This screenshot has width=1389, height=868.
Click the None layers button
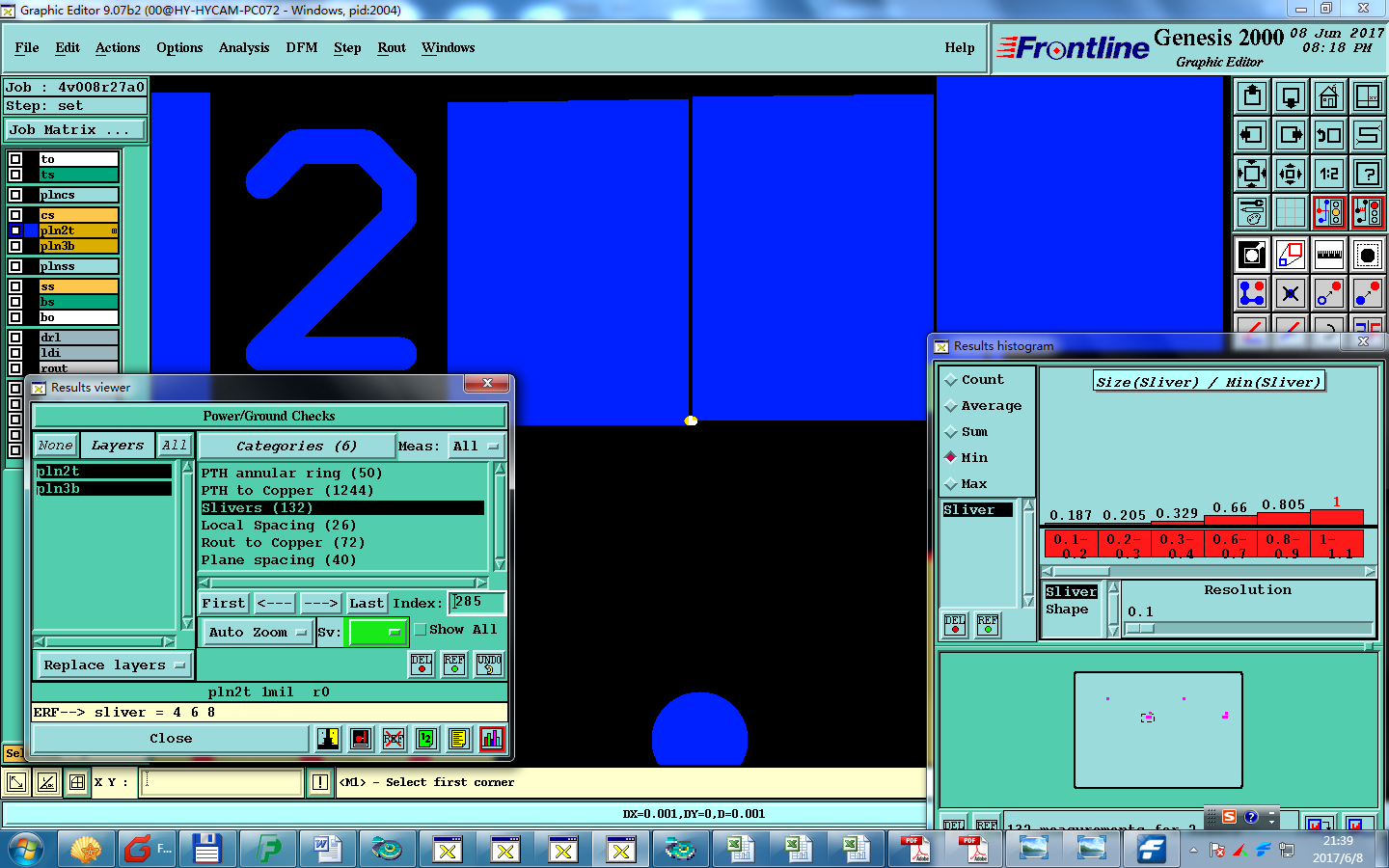55,445
